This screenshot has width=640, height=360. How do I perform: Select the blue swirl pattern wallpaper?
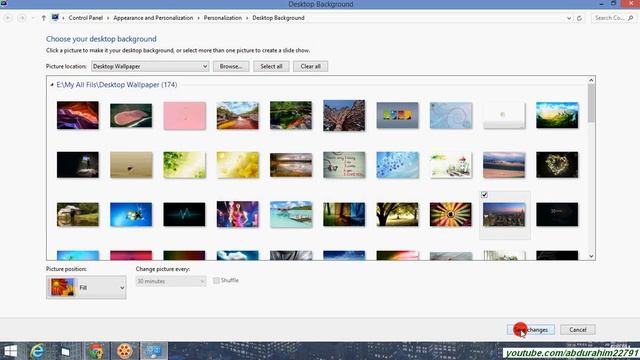pos(451,116)
